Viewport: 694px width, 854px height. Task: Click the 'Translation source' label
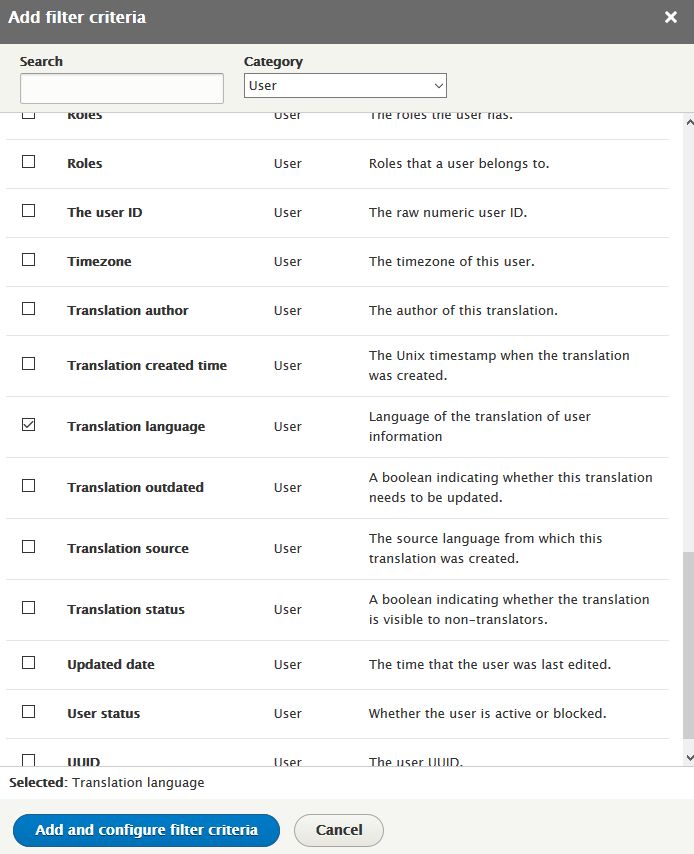coord(128,548)
